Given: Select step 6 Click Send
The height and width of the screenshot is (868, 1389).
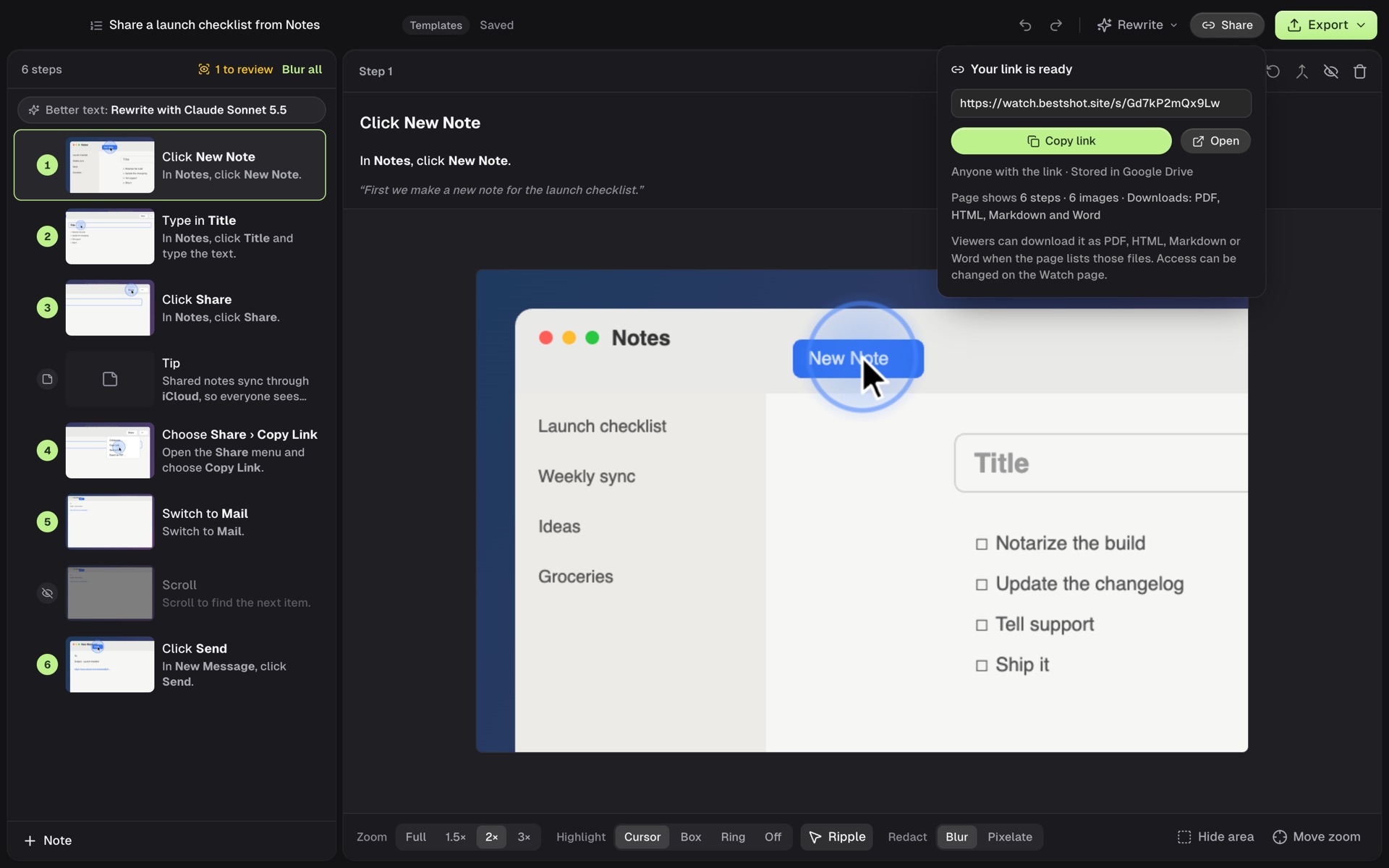Looking at the screenshot, I should [x=170, y=665].
